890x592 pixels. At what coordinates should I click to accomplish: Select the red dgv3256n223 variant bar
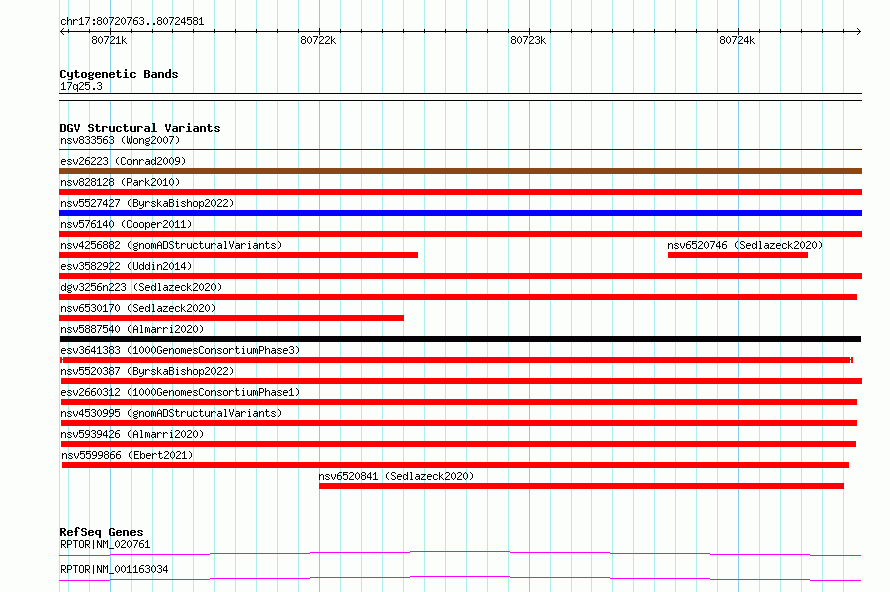click(458, 297)
